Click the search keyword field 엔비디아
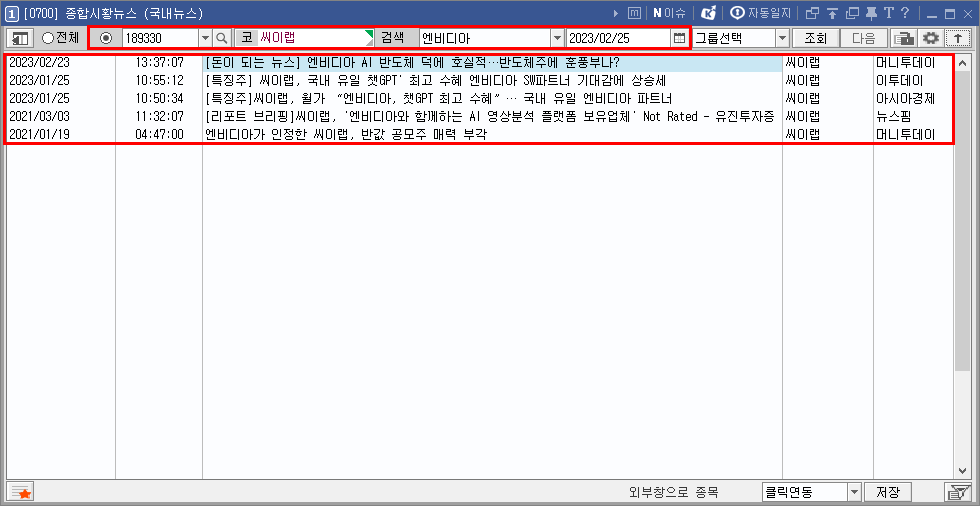980x506 pixels. tap(484, 38)
